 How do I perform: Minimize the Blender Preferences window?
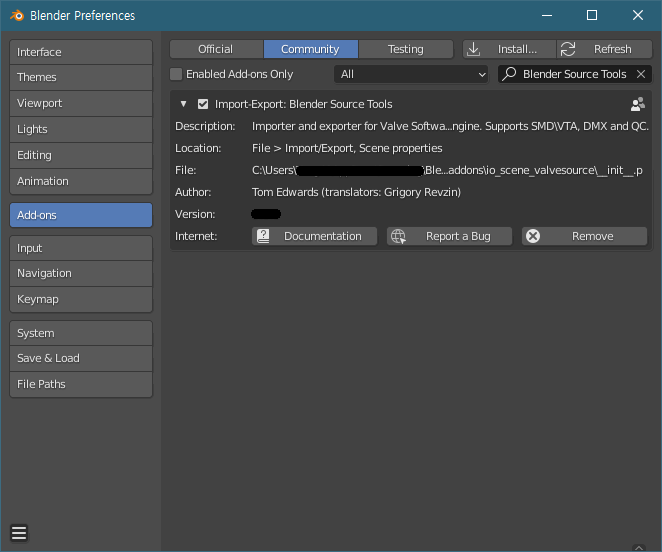pos(547,16)
